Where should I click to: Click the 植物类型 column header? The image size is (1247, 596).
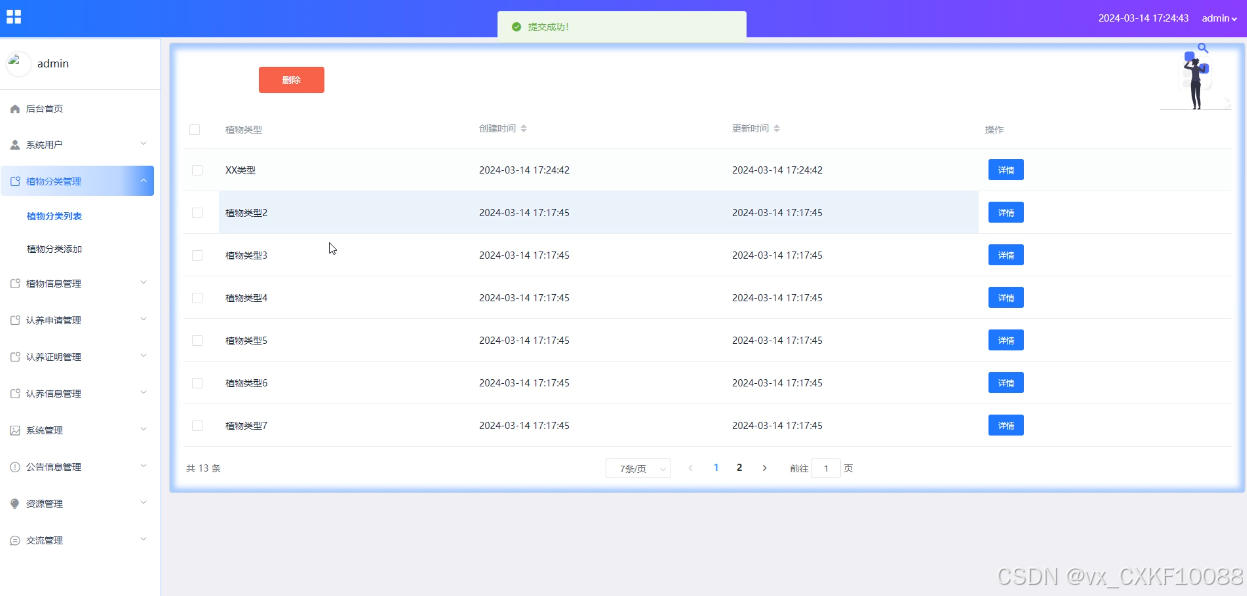[244, 130]
